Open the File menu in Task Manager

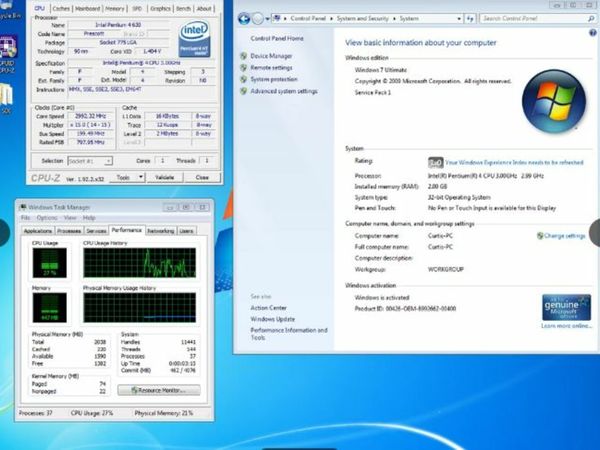coord(25,218)
